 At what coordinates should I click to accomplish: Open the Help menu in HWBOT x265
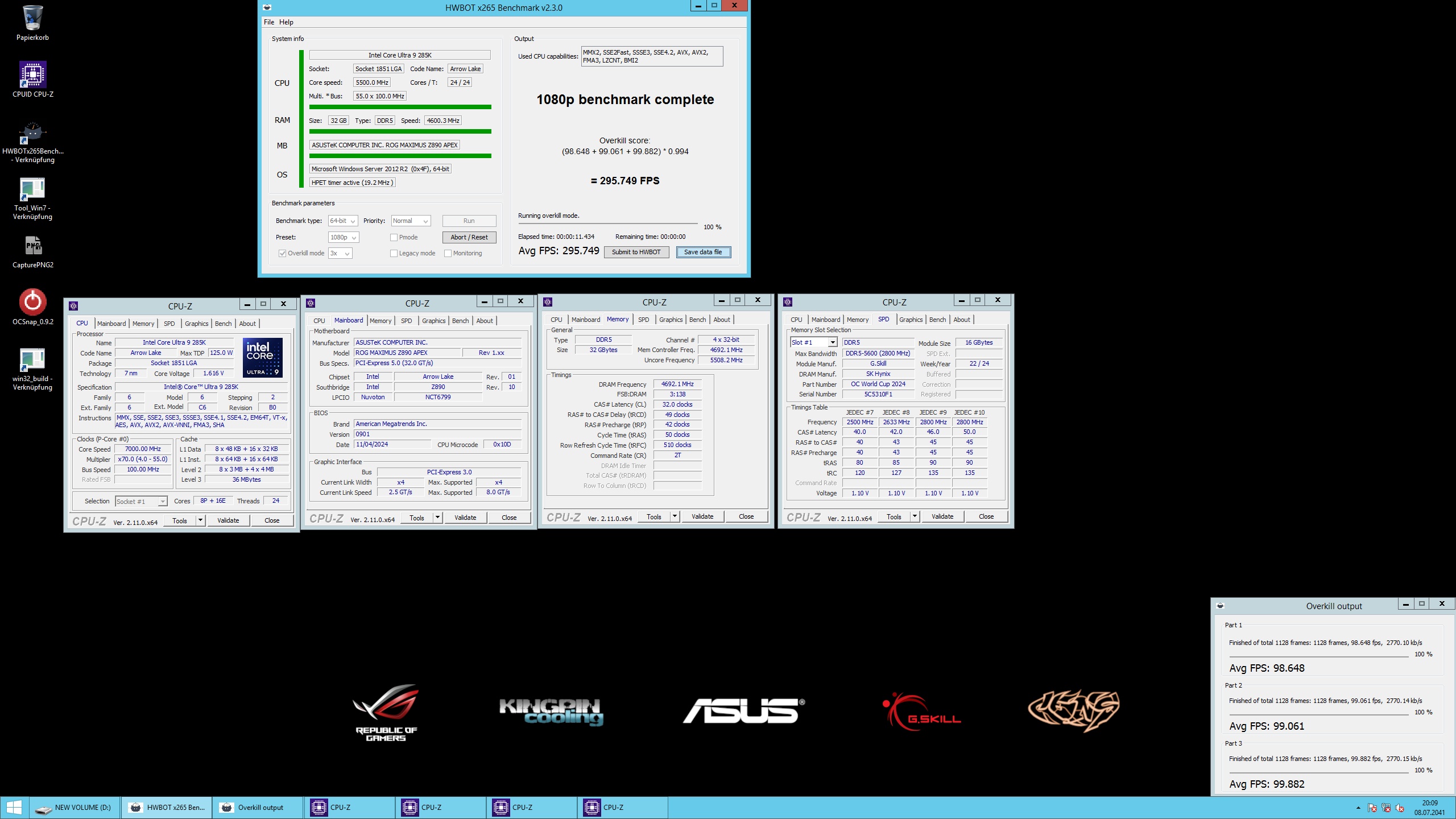286,22
